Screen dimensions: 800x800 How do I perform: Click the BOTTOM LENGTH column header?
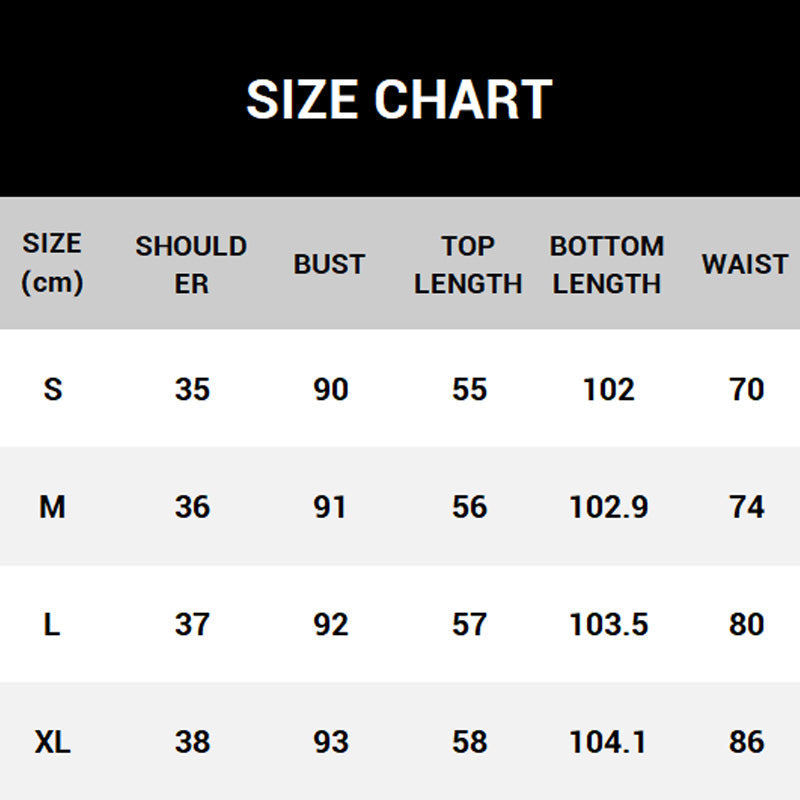pyautogui.click(x=607, y=264)
